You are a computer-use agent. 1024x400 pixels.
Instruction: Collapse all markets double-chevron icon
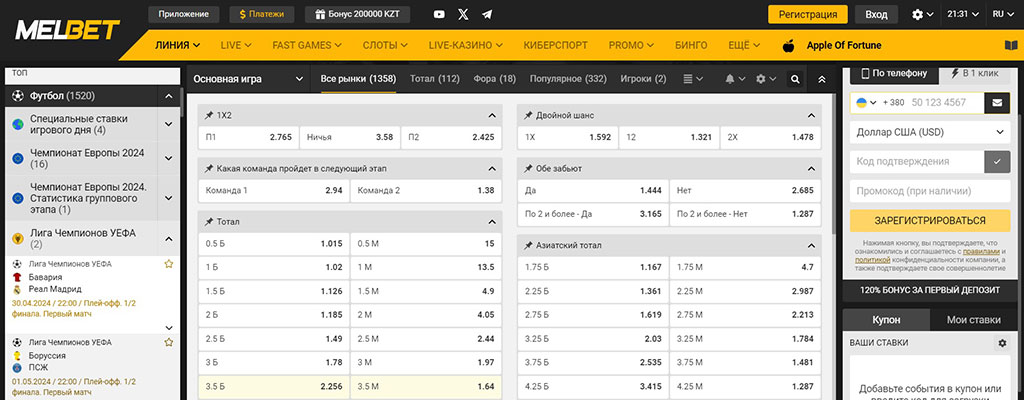[x=822, y=79]
